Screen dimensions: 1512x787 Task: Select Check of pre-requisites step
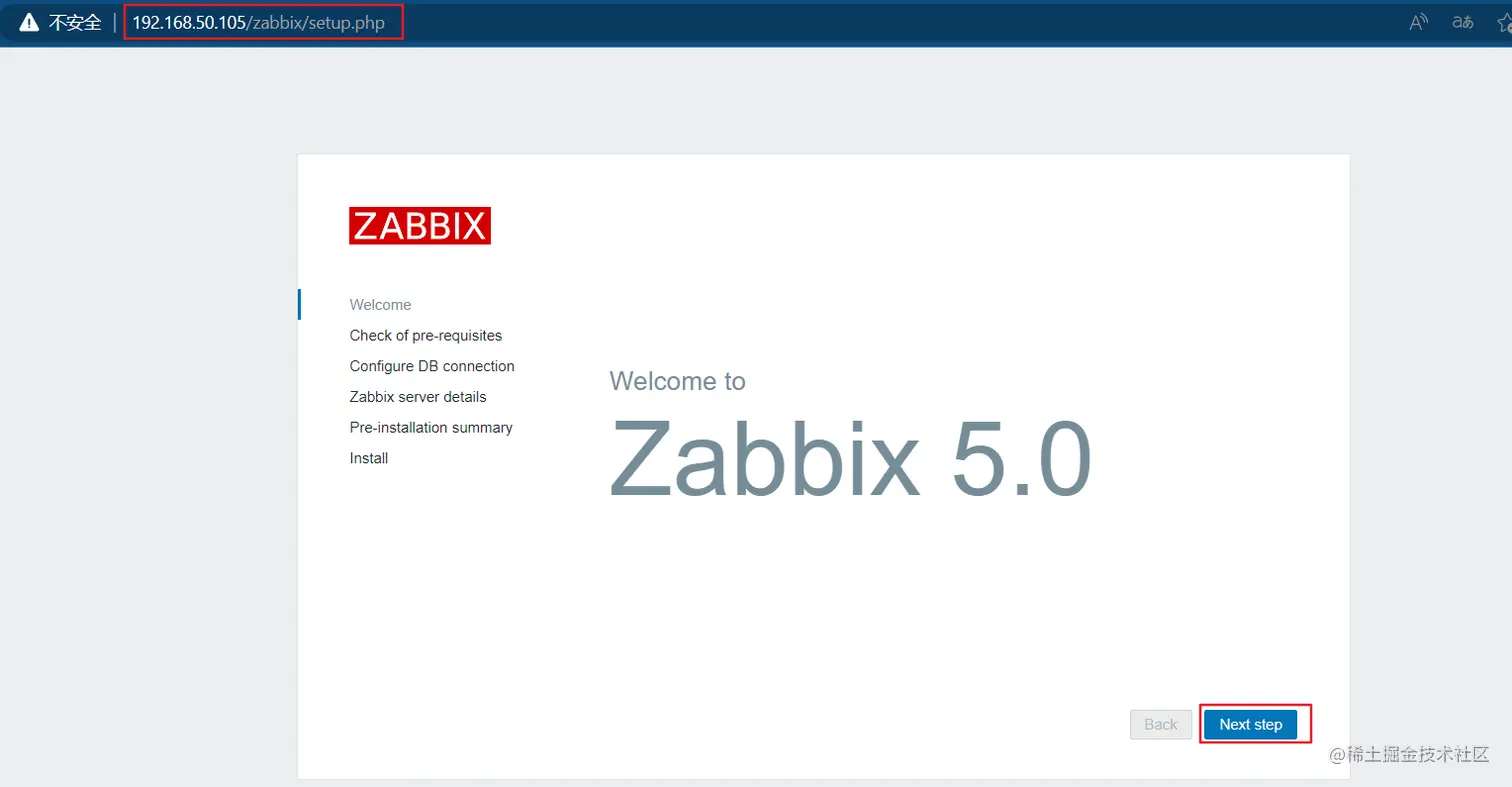(426, 335)
